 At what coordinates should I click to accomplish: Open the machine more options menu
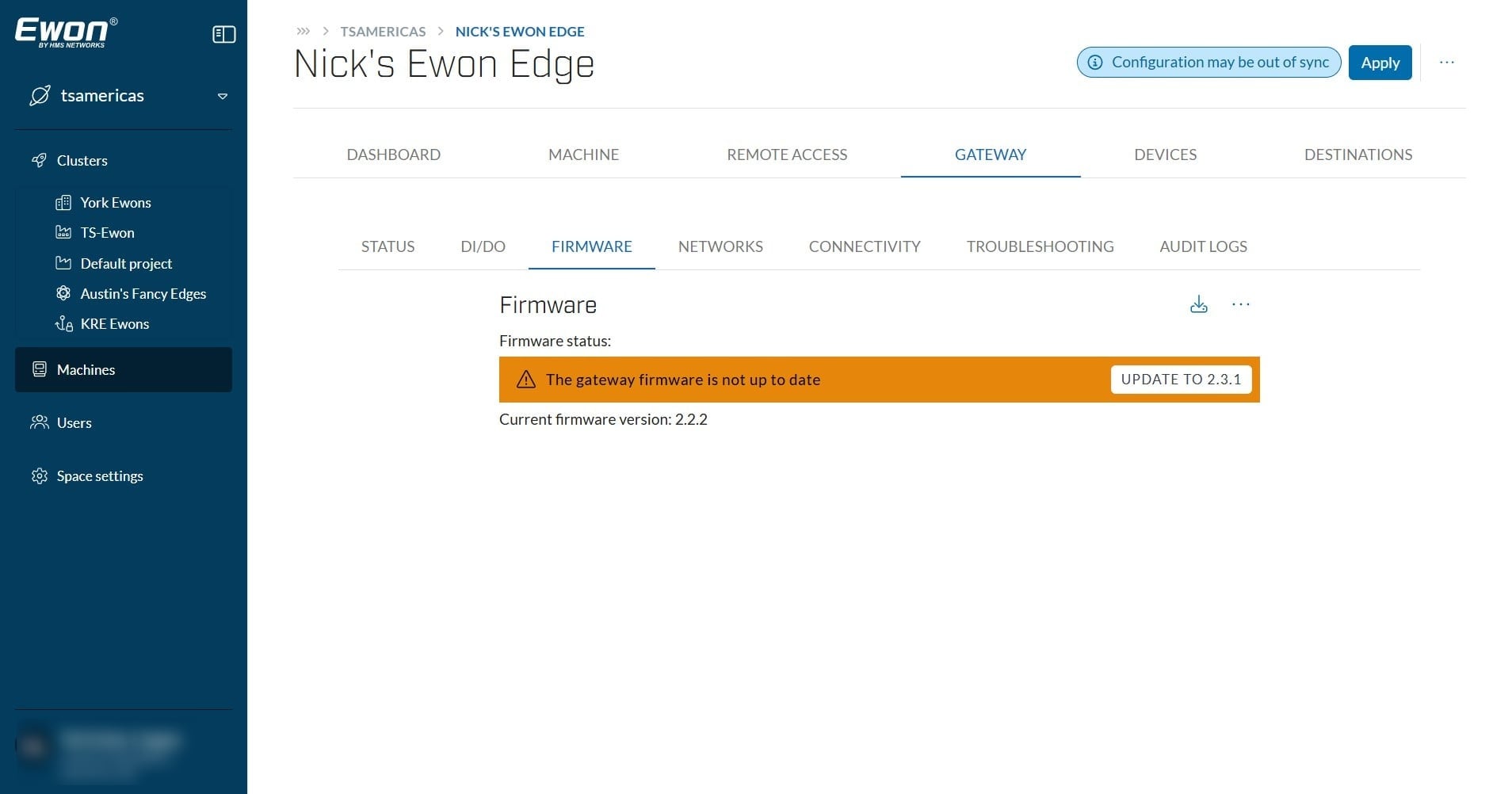(x=1446, y=63)
